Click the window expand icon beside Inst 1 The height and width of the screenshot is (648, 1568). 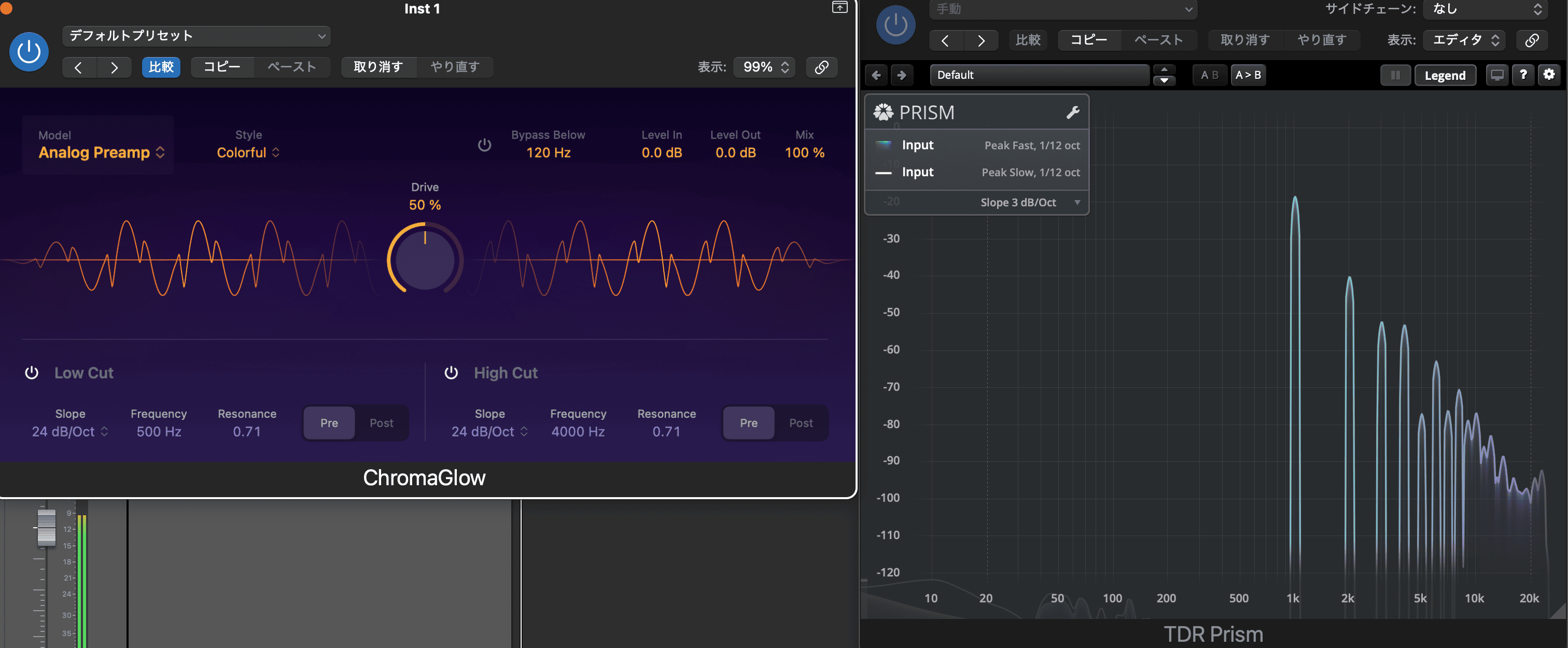pyautogui.click(x=839, y=7)
